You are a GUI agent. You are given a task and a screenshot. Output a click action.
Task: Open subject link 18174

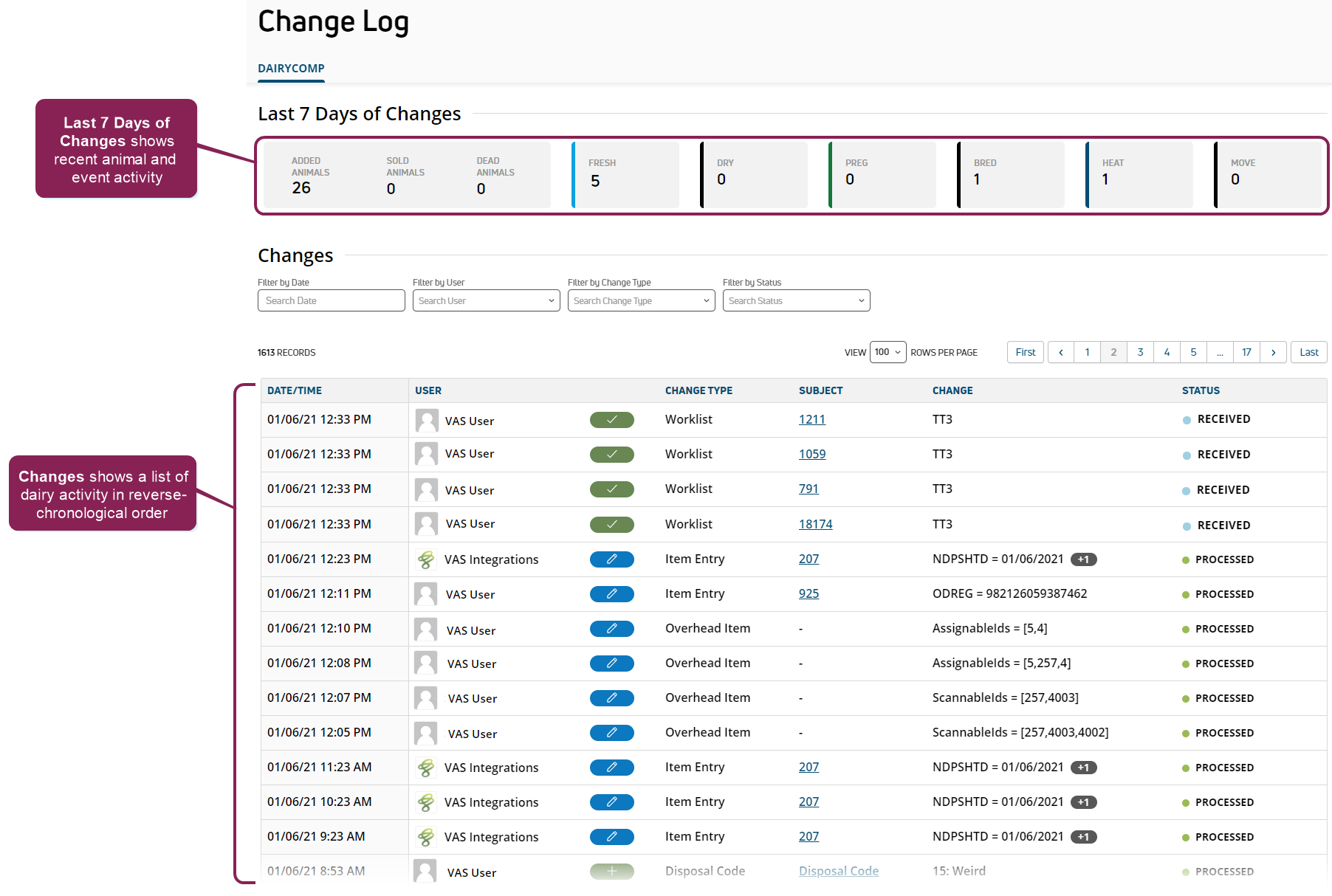815,524
